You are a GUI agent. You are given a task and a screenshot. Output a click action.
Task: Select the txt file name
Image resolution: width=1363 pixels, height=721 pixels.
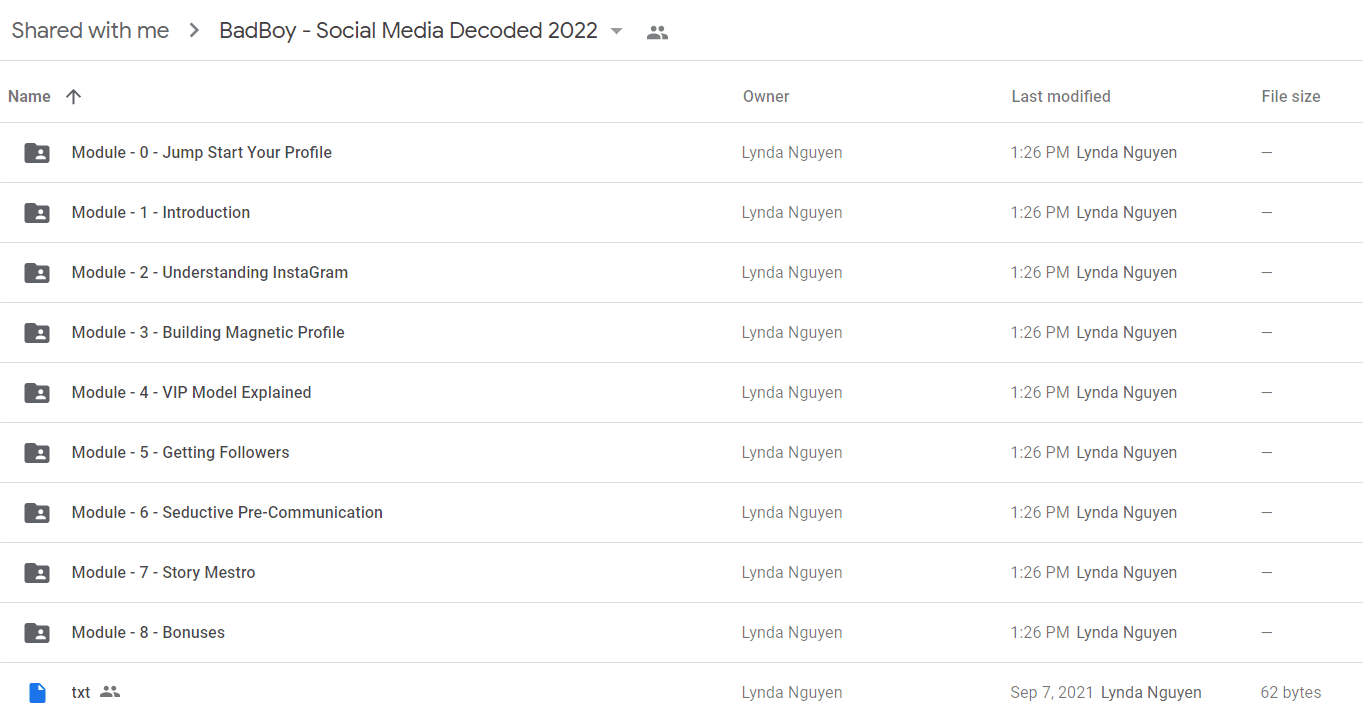[x=81, y=693]
